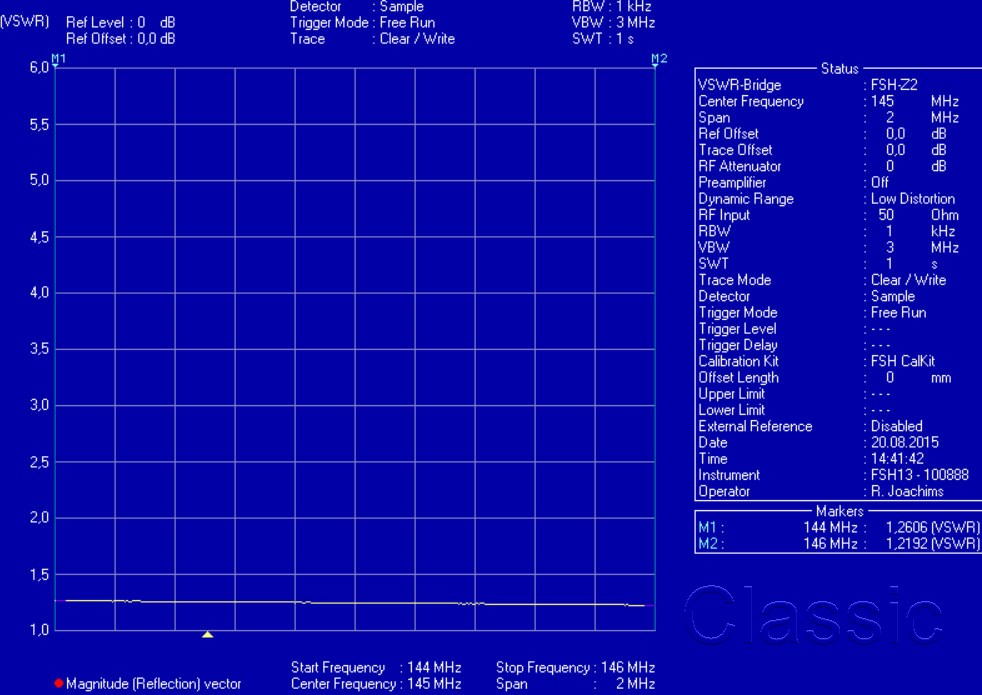Image resolution: width=982 pixels, height=695 pixels.
Task: Click the '(VSWR)' unit label in the header
Action: 24,22
